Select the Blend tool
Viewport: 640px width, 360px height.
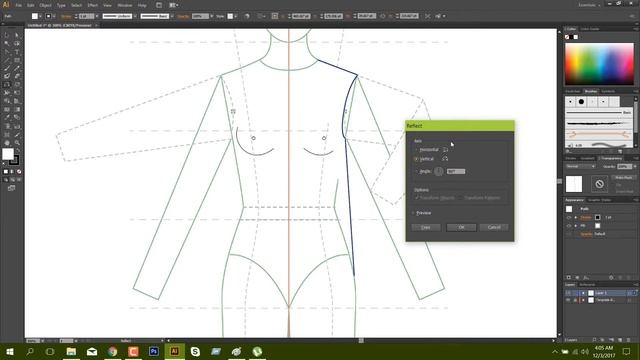pos(17,118)
